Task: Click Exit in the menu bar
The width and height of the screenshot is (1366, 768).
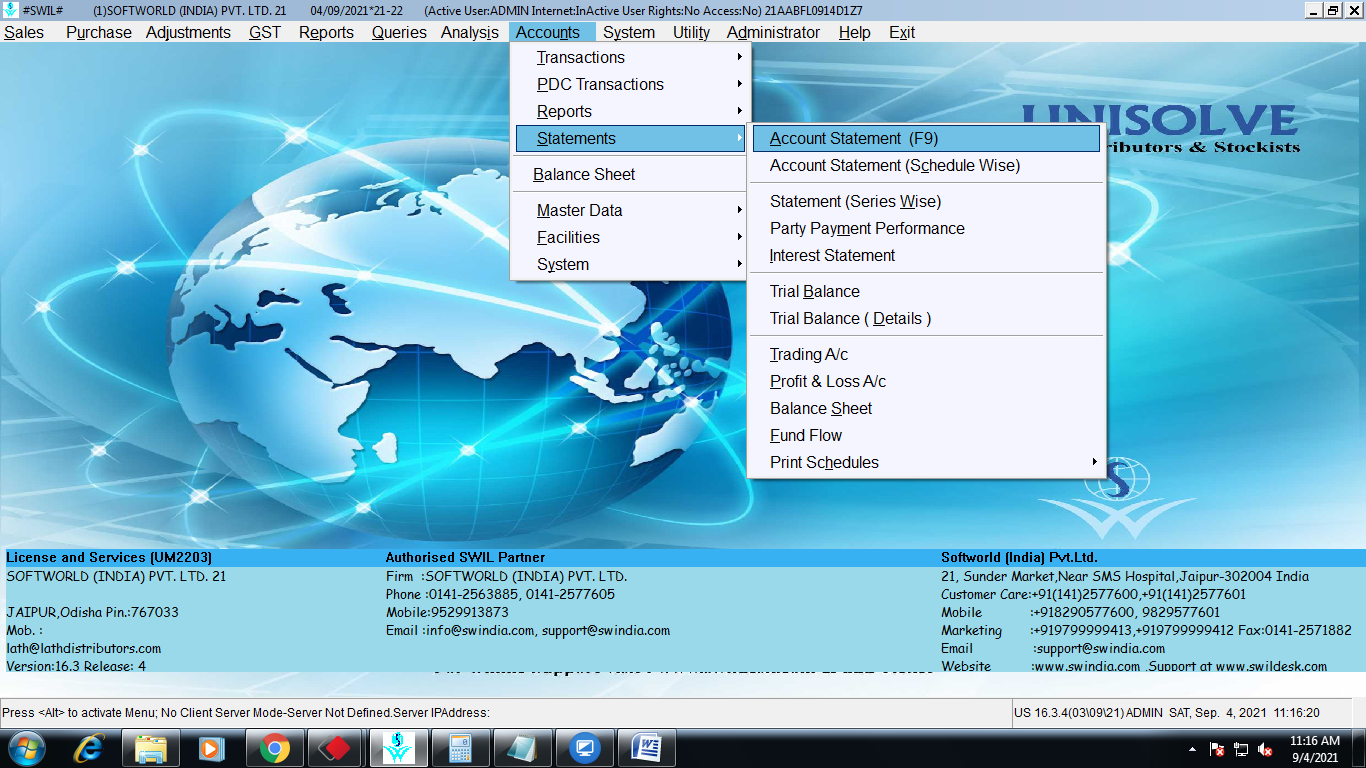Action: click(902, 32)
